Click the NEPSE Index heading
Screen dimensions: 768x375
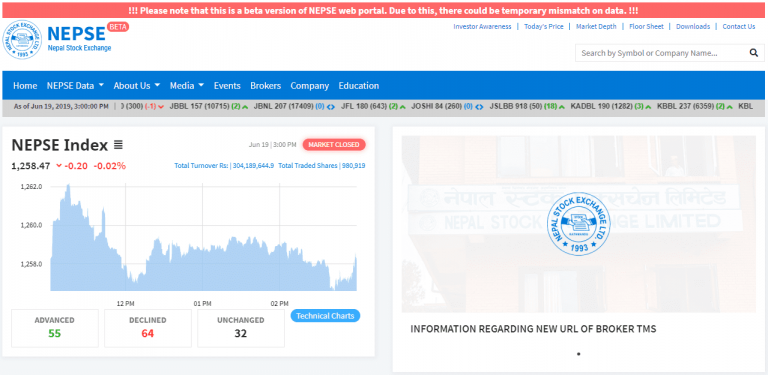point(60,145)
